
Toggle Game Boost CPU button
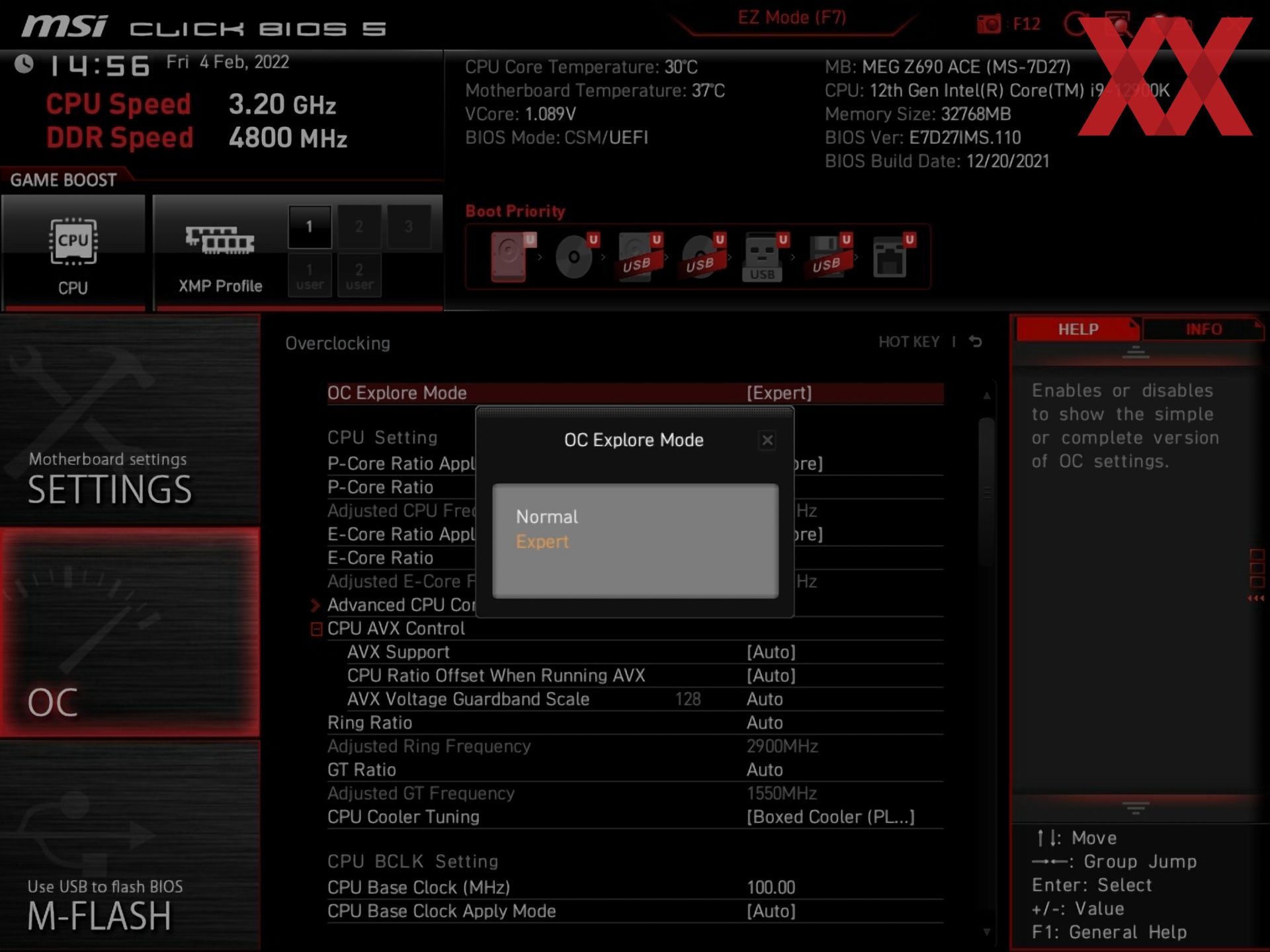(73, 252)
